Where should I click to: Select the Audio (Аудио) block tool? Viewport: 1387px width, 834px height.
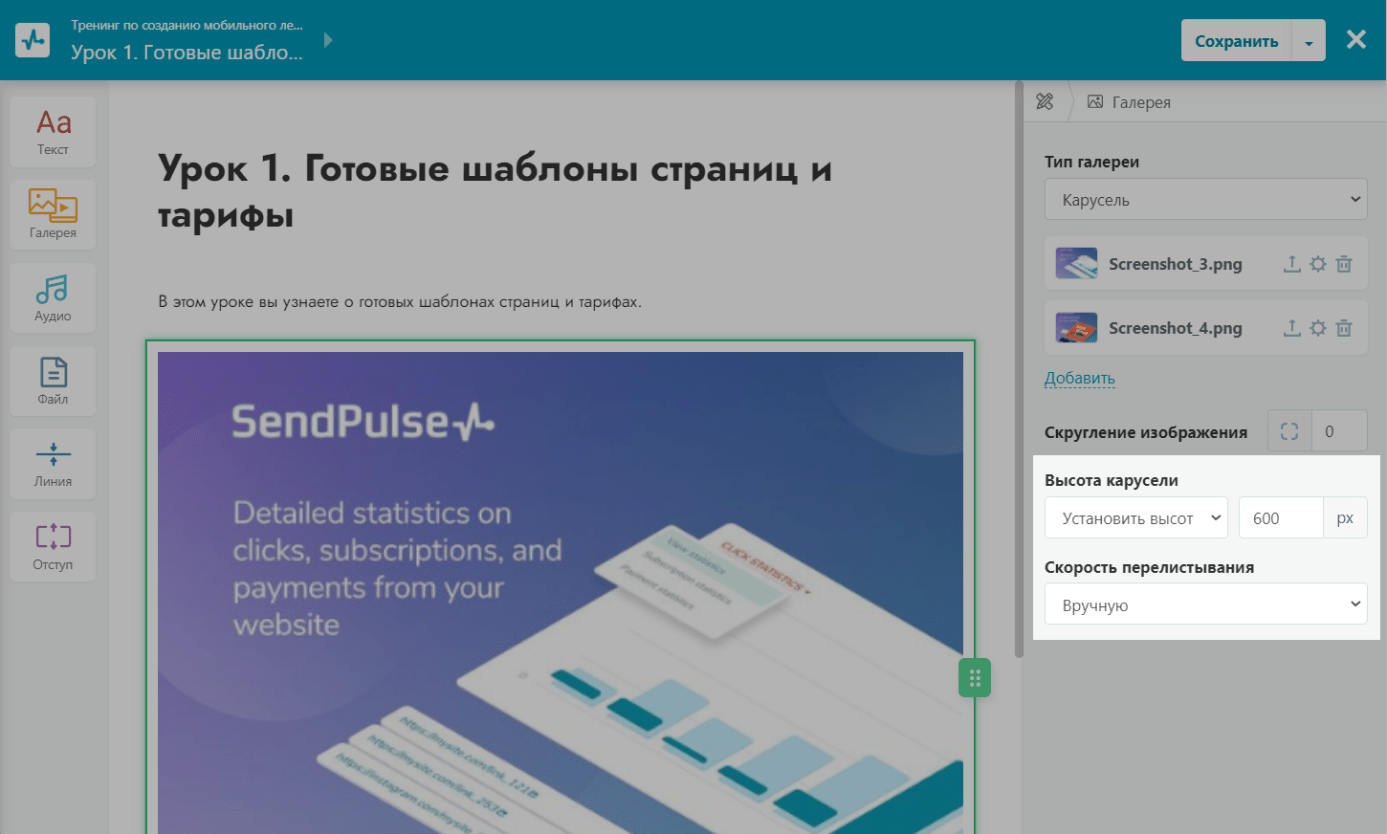[x=53, y=297]
